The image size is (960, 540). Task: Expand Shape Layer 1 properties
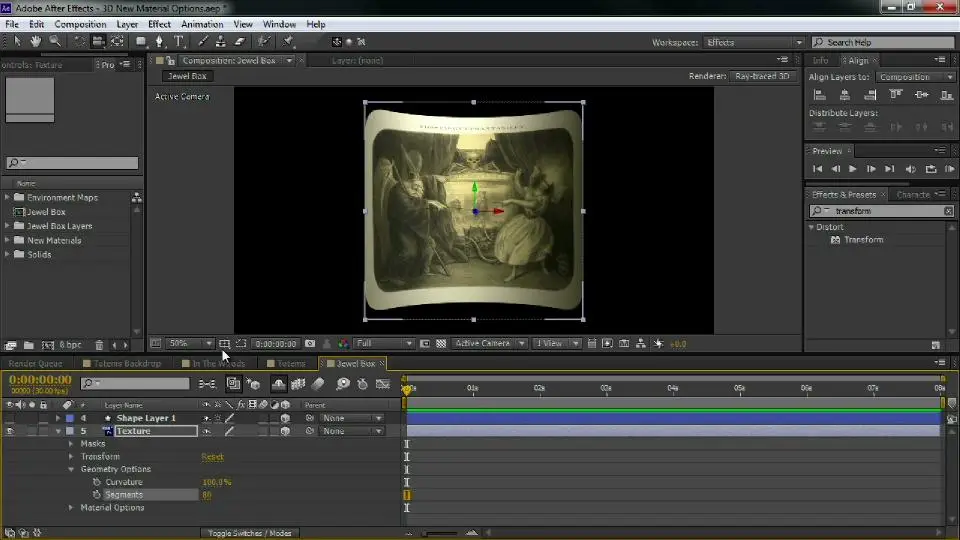(x=58, y=418)
